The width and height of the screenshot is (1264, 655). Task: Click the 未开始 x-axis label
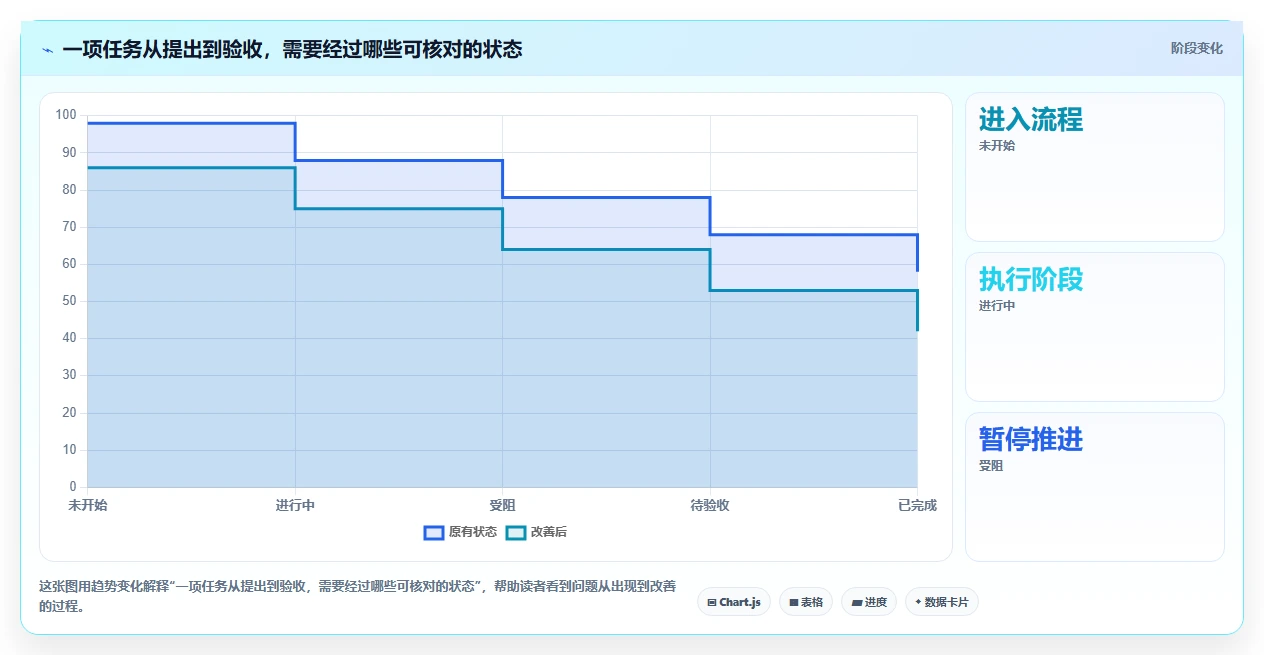tap(88, 505)
